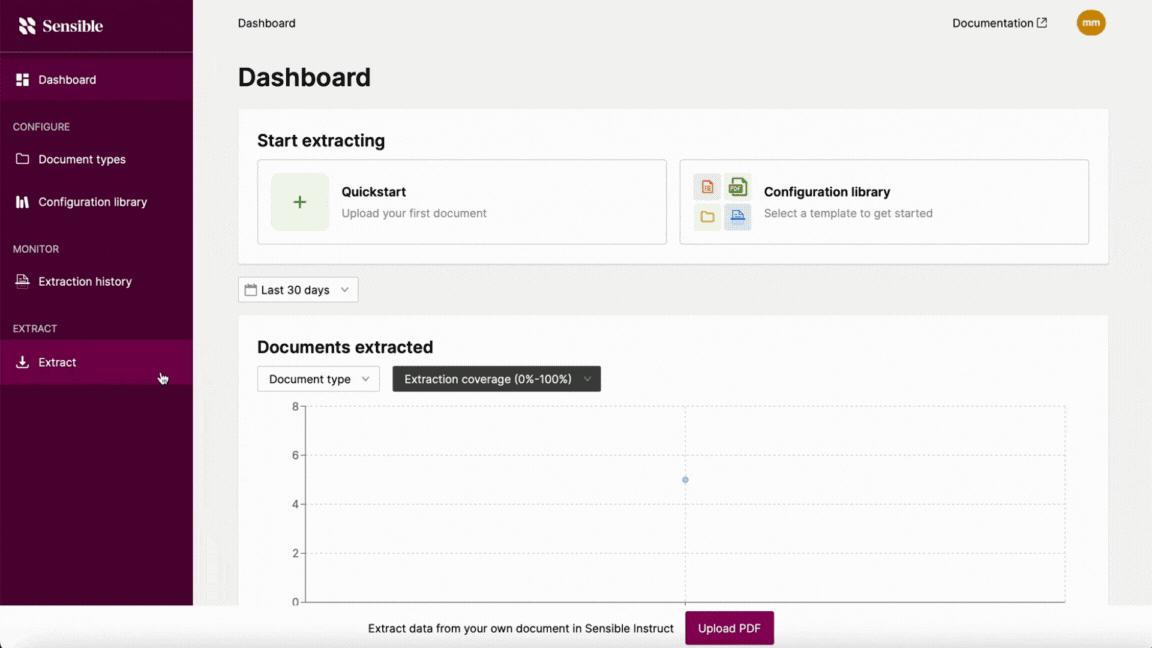The height and width of the screenshot is (648, 1152).
Task: Click the calendar icon in date filter
Action: tap(251, 289)
